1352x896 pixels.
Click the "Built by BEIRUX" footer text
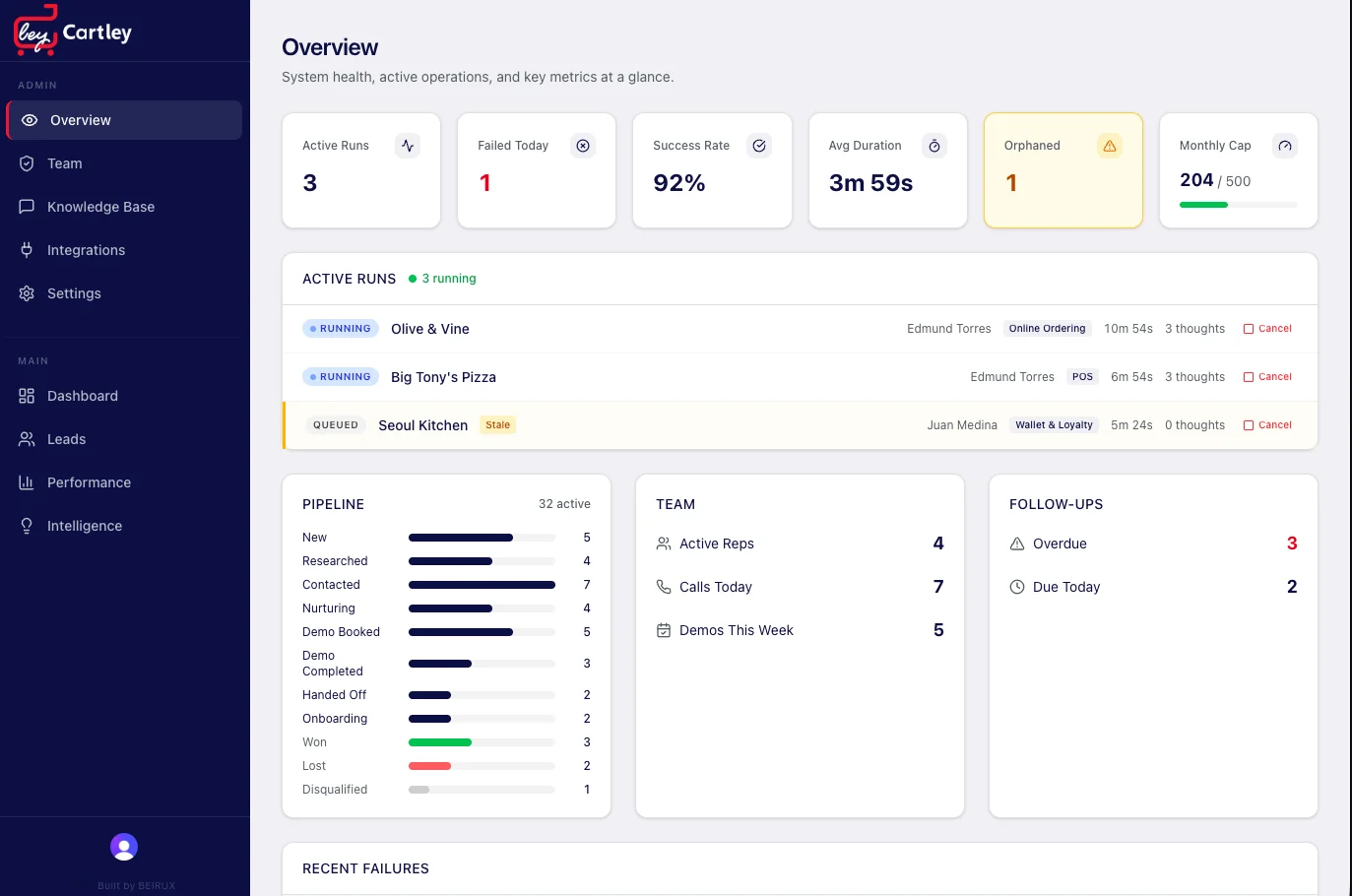coord(136,886)
